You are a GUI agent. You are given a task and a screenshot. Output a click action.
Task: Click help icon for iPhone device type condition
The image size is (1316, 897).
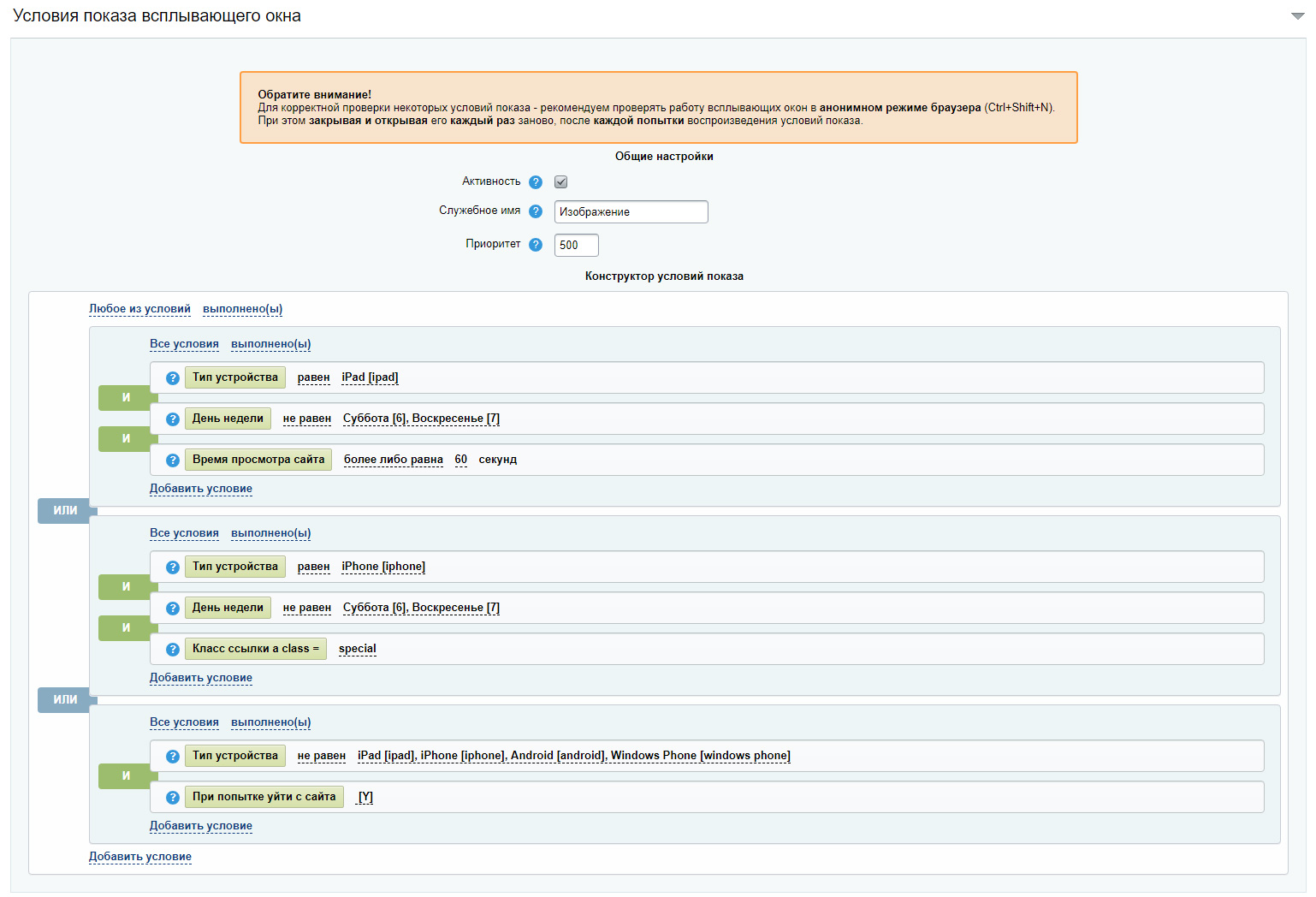click(173, 567)
